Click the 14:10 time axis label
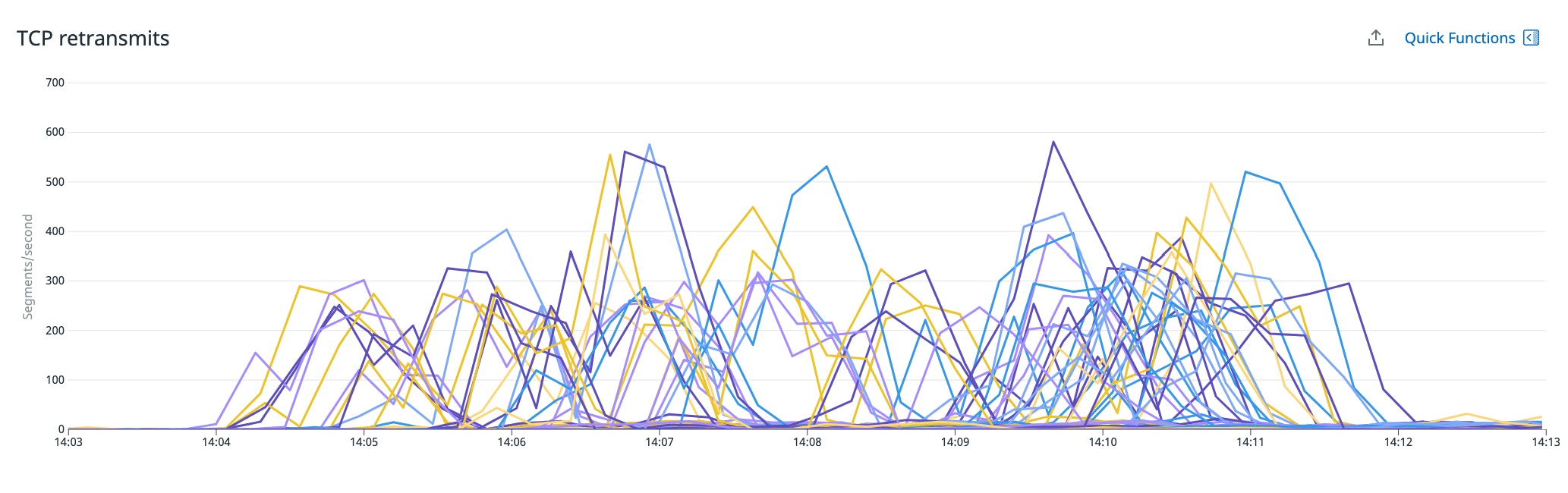The image size is (1568, 493). point(1102,442)
